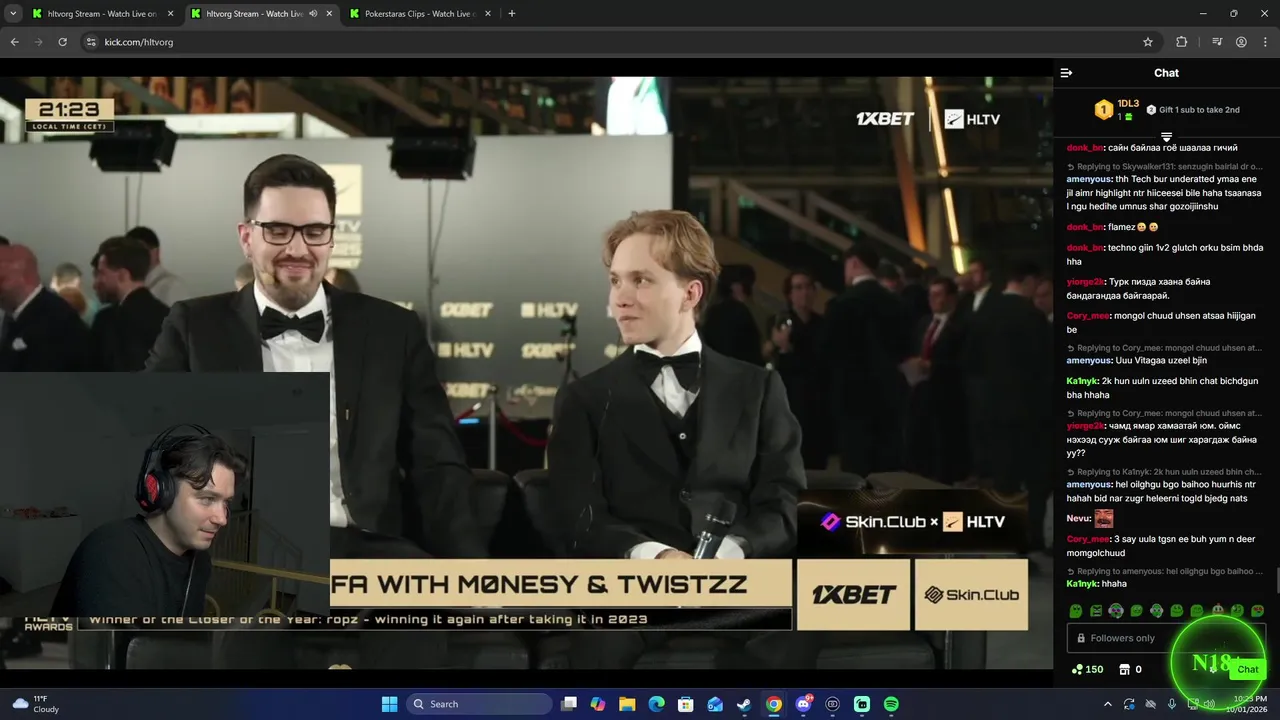Open the tab search dropdown in Chrome
The height and width of the screenshot is (720, 1280).
point(13,14)
